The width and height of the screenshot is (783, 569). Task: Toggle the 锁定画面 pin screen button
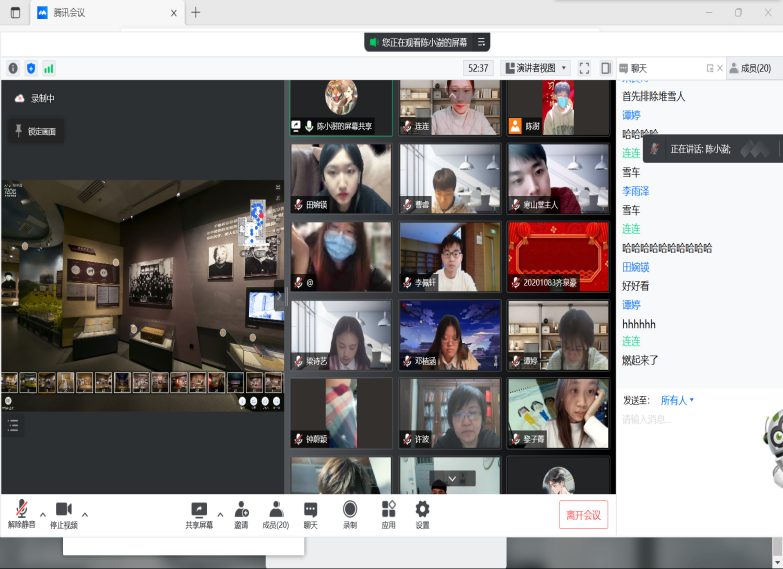35,131
